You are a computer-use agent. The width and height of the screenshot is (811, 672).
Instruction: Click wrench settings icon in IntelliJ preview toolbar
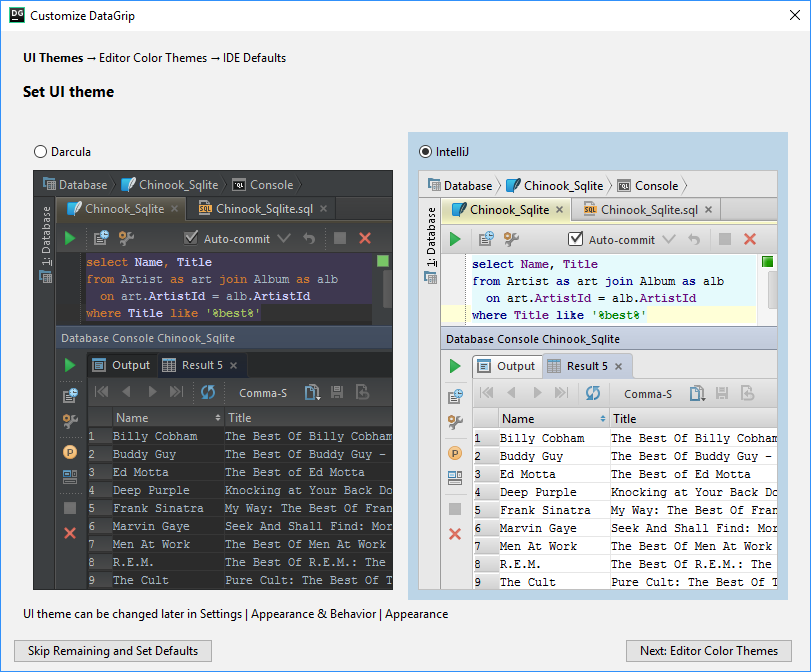tap(511, 239)
